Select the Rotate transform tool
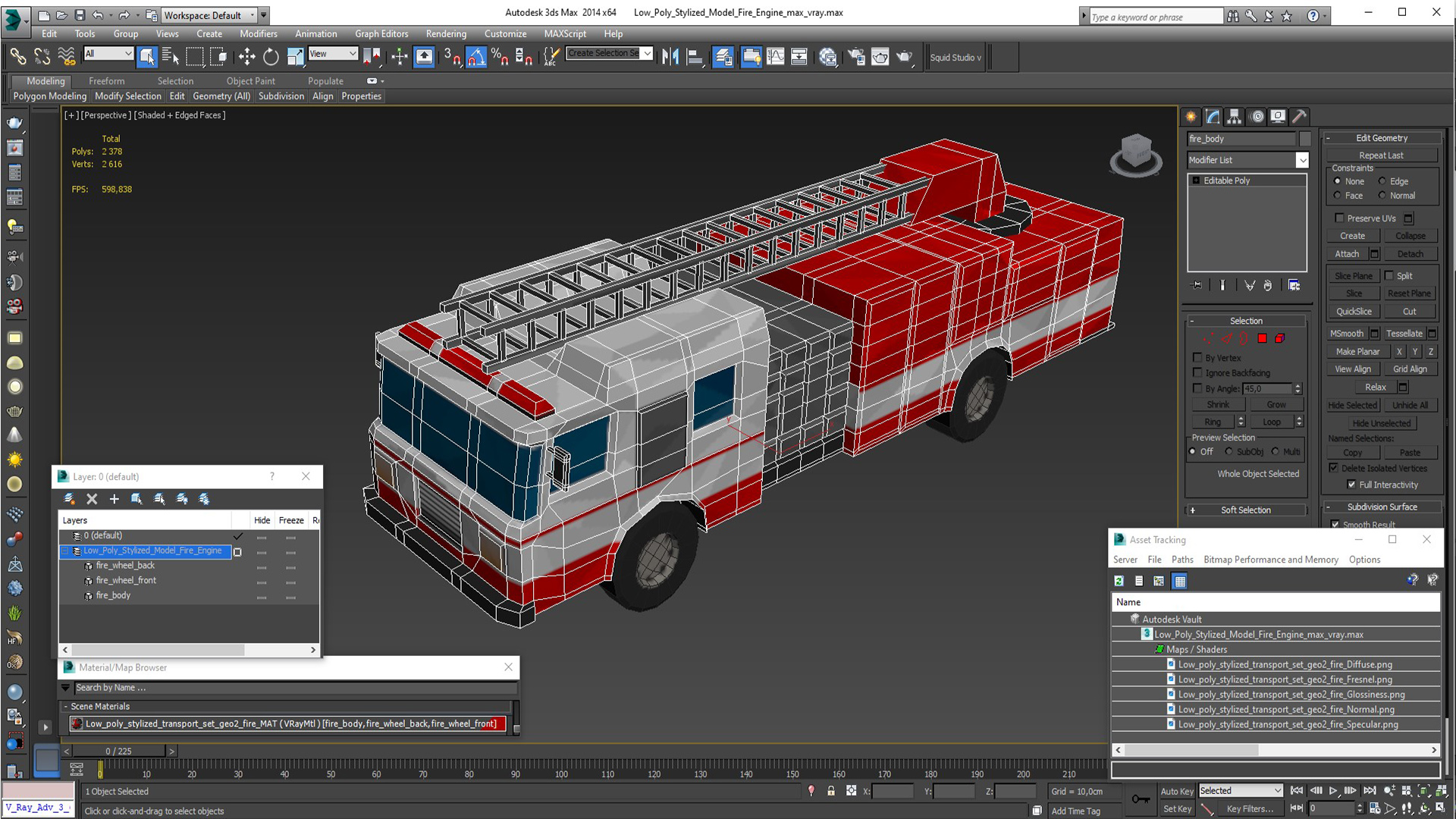1456x819 pixels. [x=271, y=56]
